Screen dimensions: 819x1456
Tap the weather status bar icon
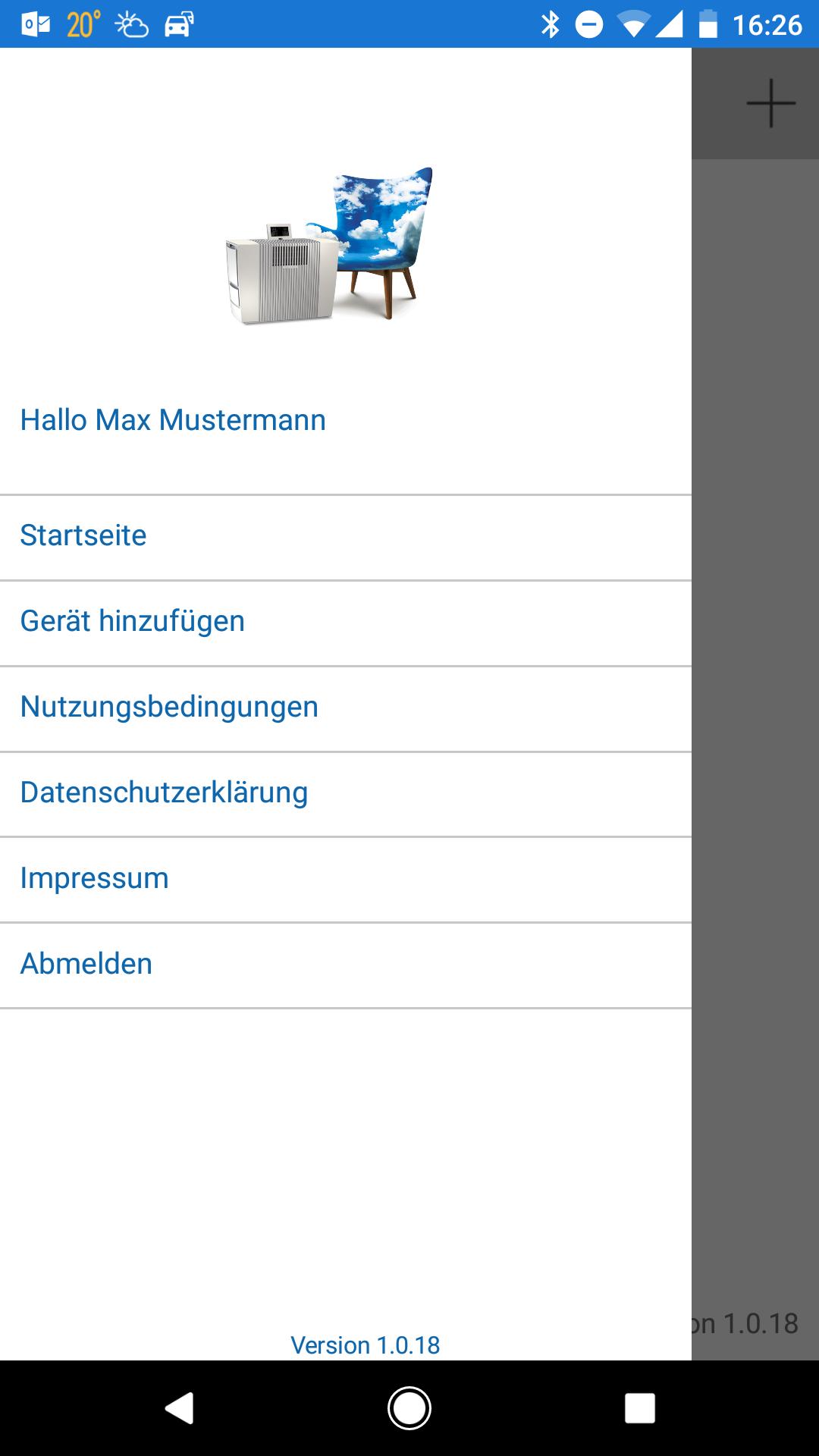click(x=131, y=25)
